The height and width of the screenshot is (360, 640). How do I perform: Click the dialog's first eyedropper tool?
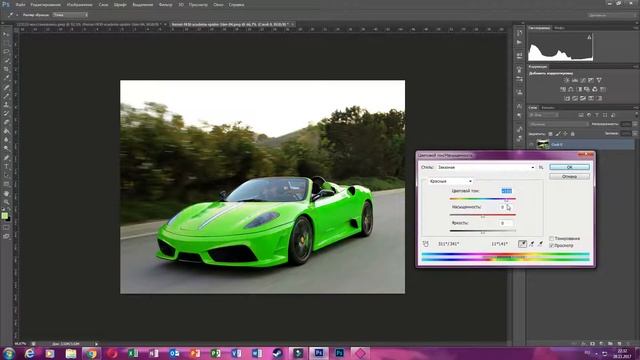522,244
